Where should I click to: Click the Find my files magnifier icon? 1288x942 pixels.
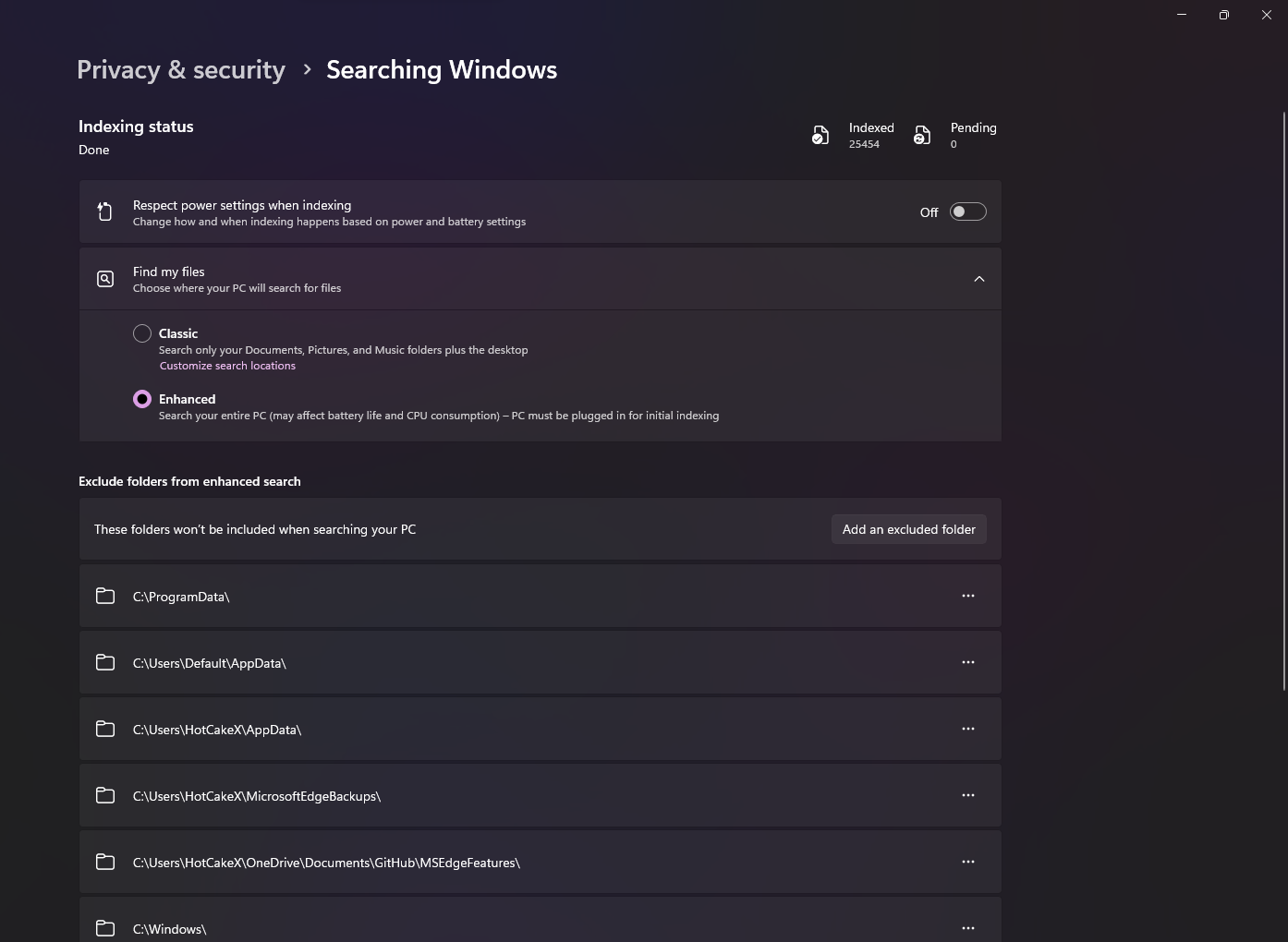pos(104,278)
